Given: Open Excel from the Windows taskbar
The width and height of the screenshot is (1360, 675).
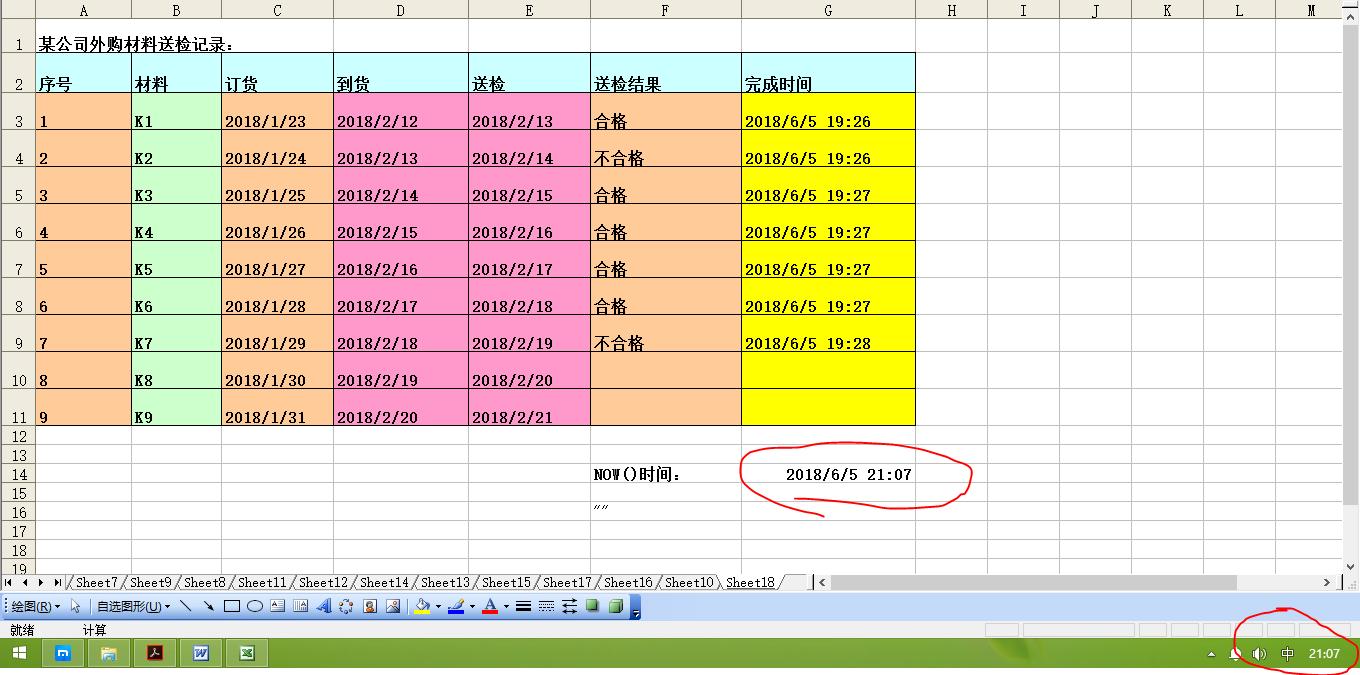Looking at the screenshot, I should click(x=246, y=653).
